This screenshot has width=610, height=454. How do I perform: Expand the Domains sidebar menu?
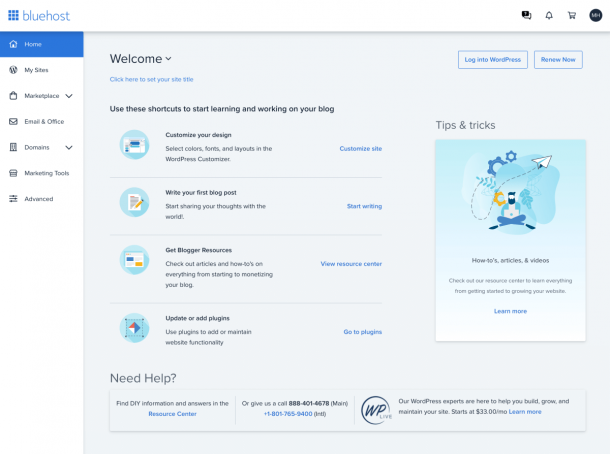point(68,147)
